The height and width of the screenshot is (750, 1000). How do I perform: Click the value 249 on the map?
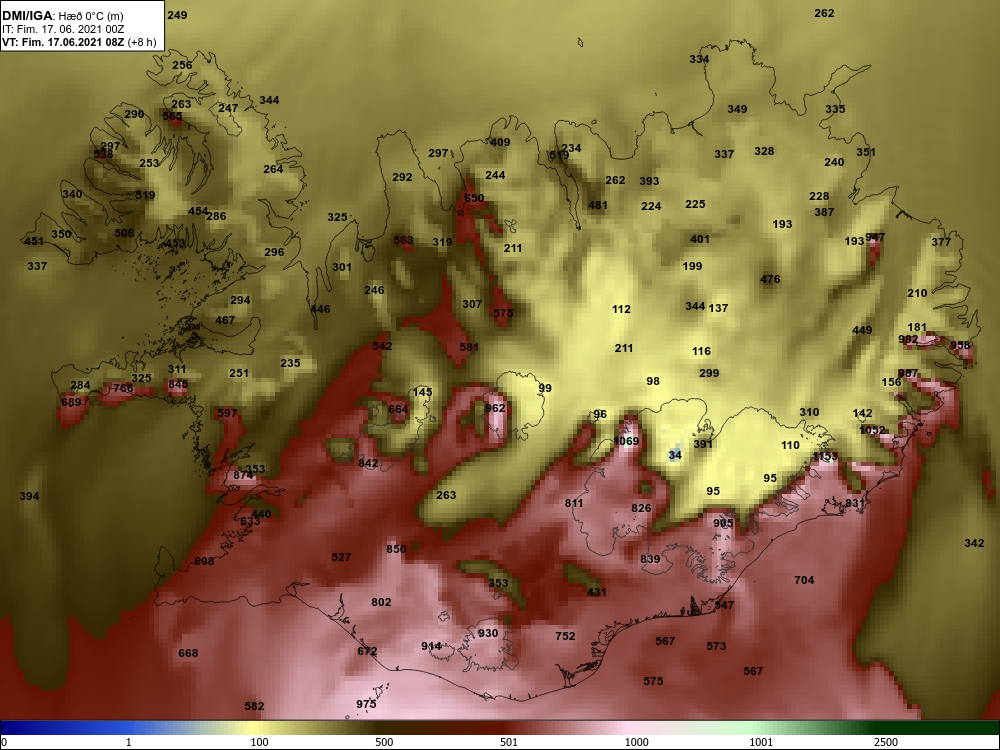(x=177, y=15)
